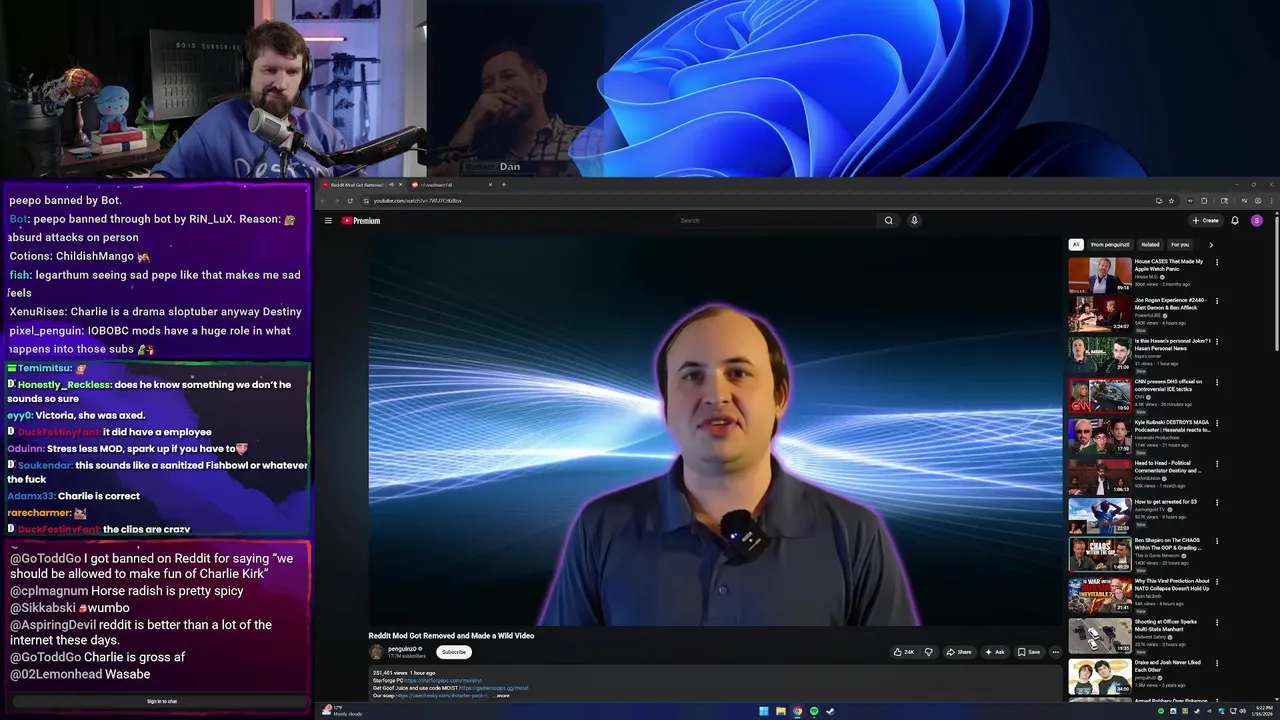Image resolution: width=1280 pixels, height=720 pixels.
Task: Open Chrome from the taskbar
Action: tap(797, 711)
